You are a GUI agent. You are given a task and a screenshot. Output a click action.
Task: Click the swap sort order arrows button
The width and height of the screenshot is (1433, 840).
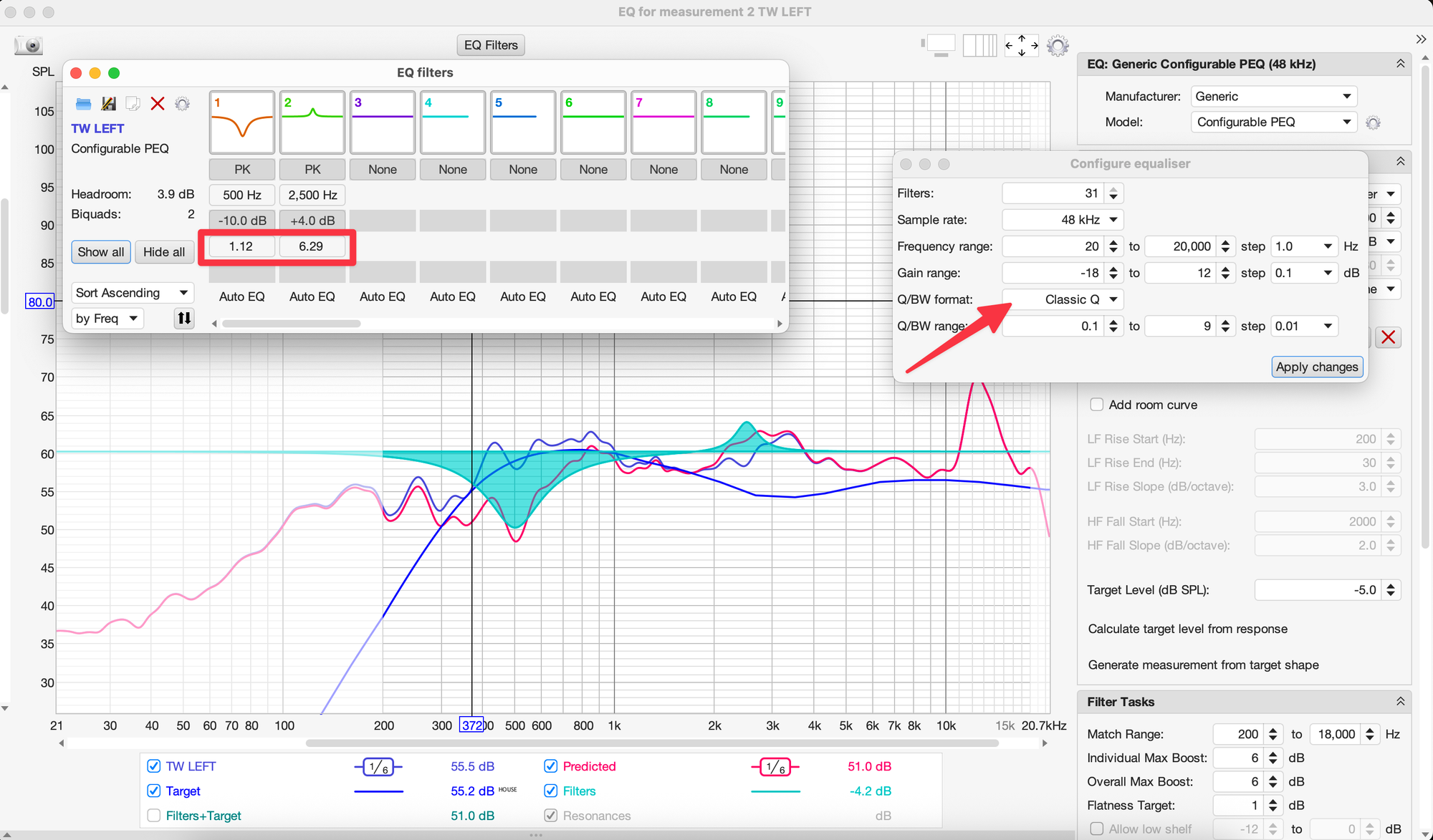[x=184, y=318]
